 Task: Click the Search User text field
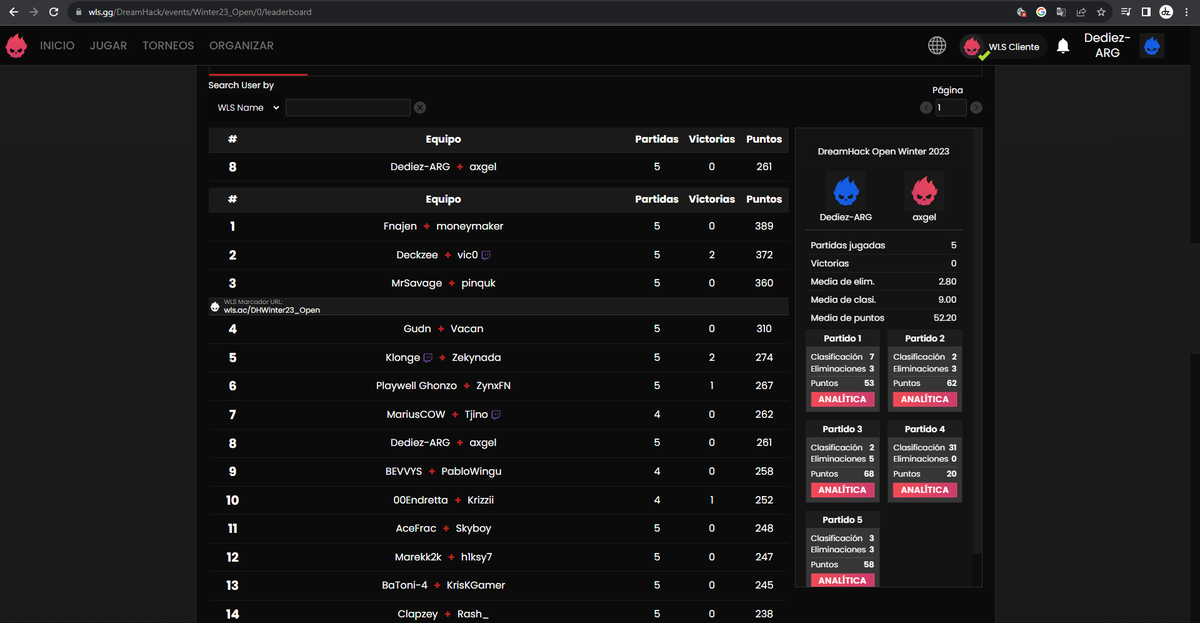[348, 108]
